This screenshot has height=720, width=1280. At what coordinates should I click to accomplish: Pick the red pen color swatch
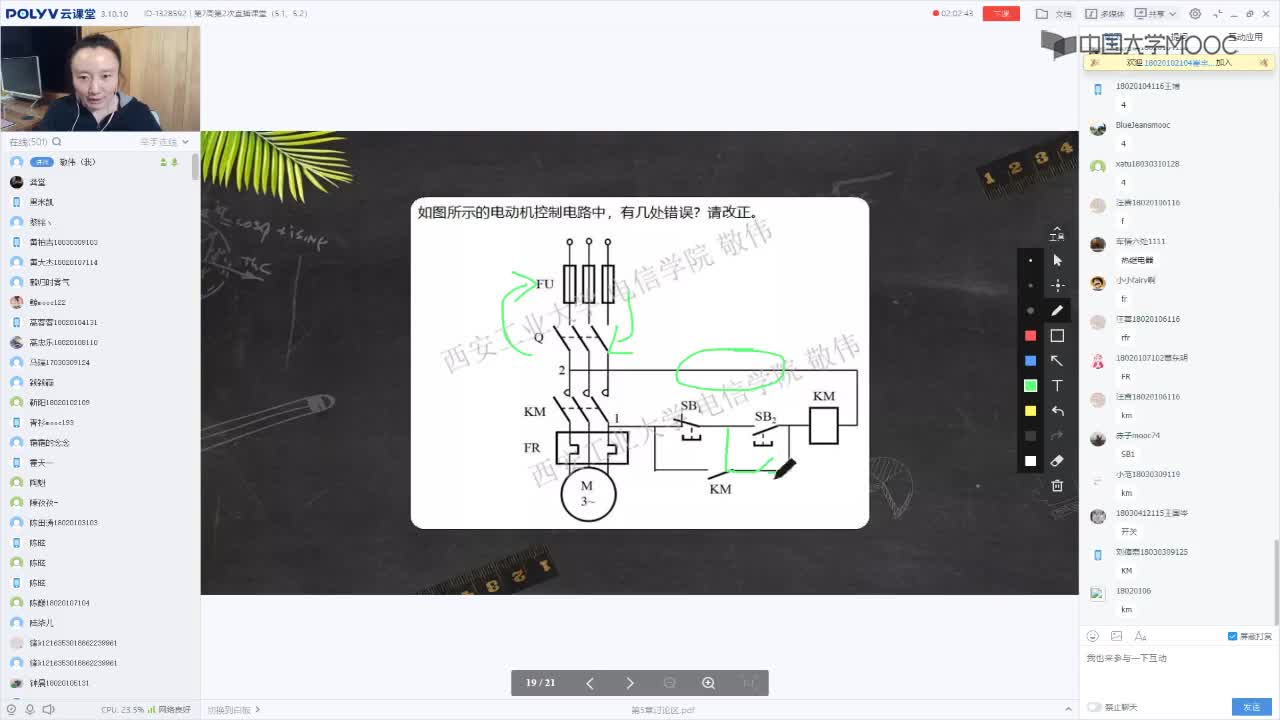[x=1031, y=335]
